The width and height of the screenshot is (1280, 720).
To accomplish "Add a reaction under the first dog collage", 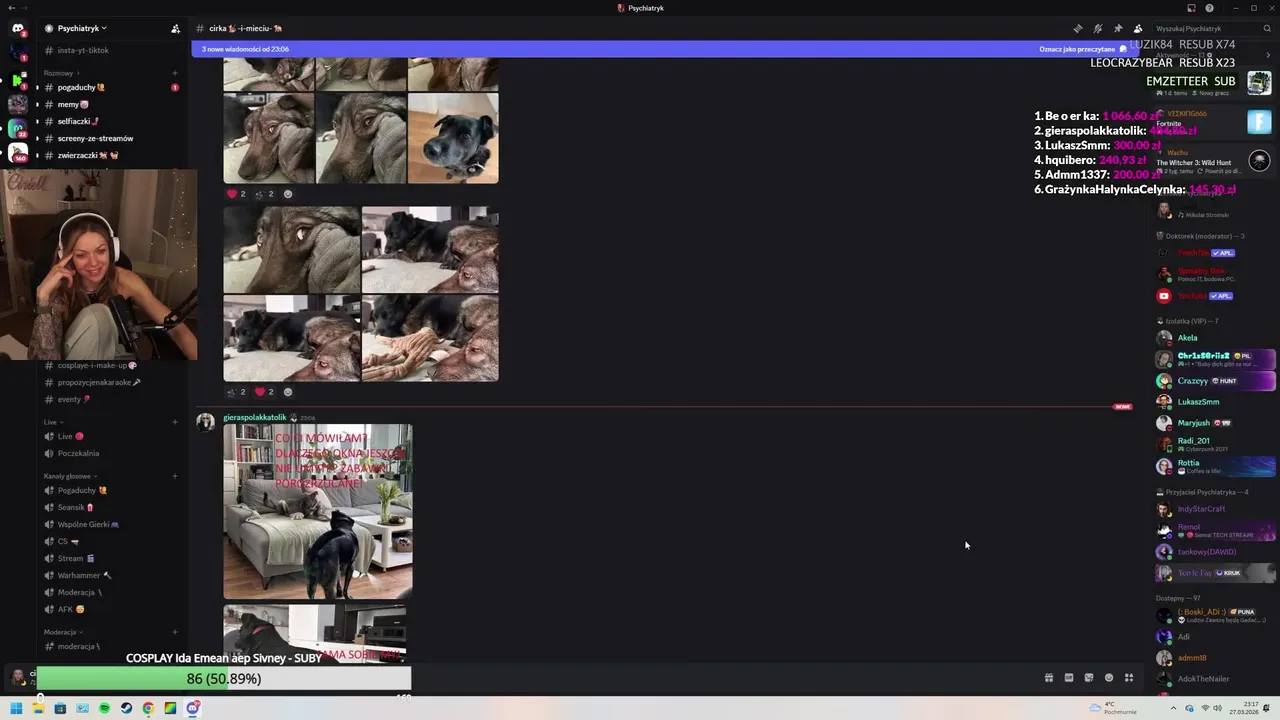I will pos(288,194).
